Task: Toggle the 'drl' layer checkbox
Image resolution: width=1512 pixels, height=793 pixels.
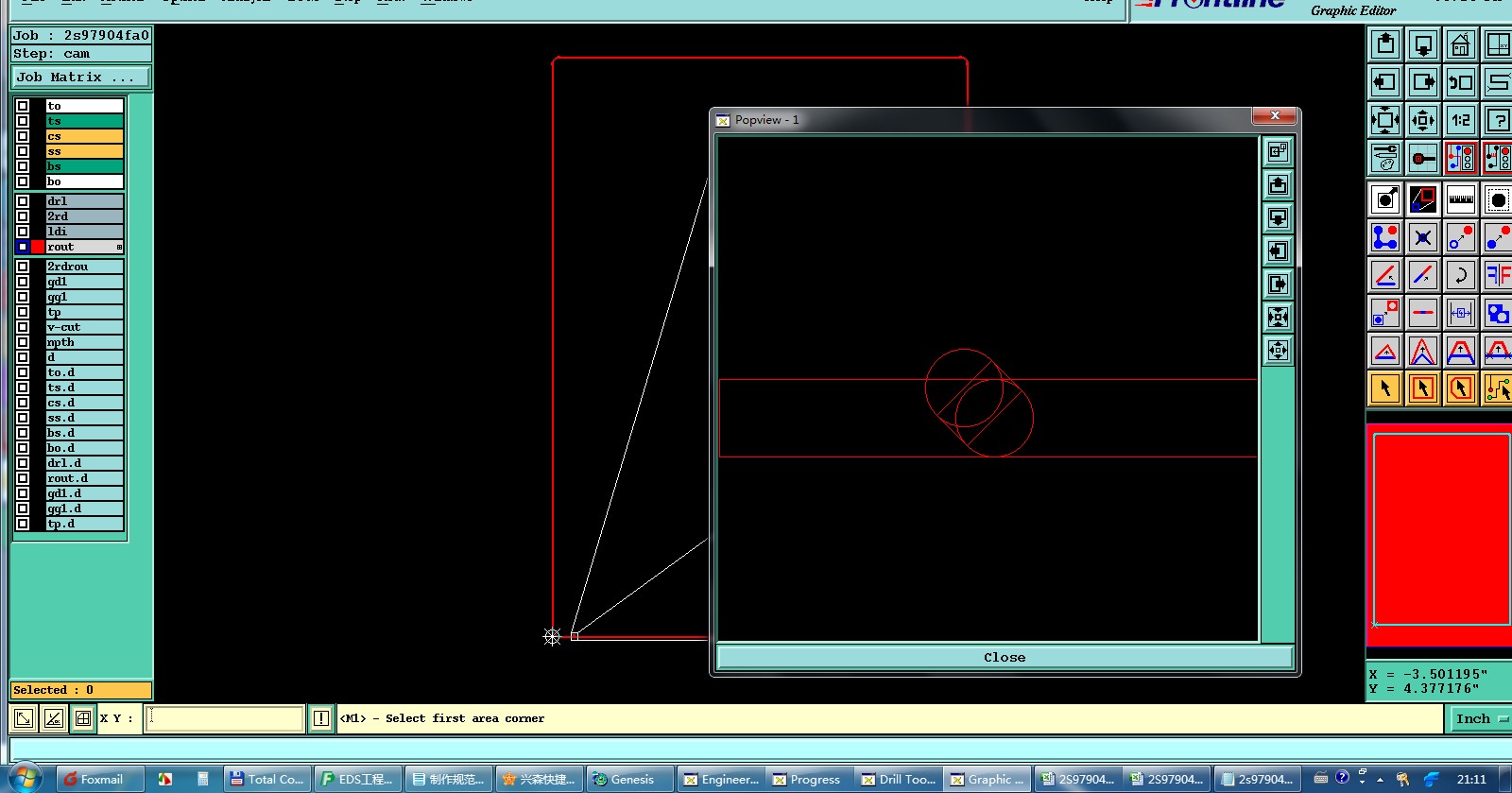Action: tap(23, 201)
